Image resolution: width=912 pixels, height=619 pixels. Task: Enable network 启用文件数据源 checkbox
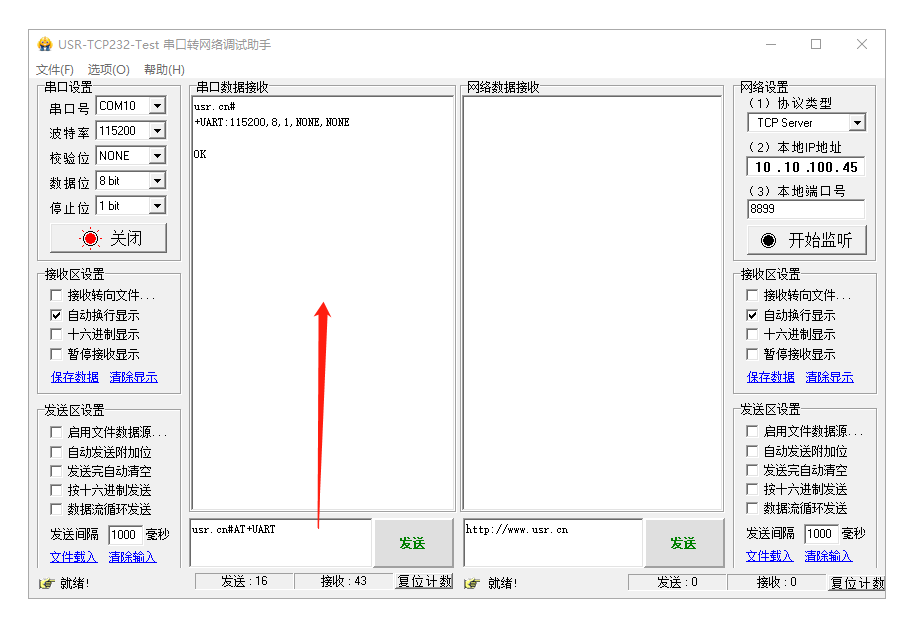click(752, 431)
